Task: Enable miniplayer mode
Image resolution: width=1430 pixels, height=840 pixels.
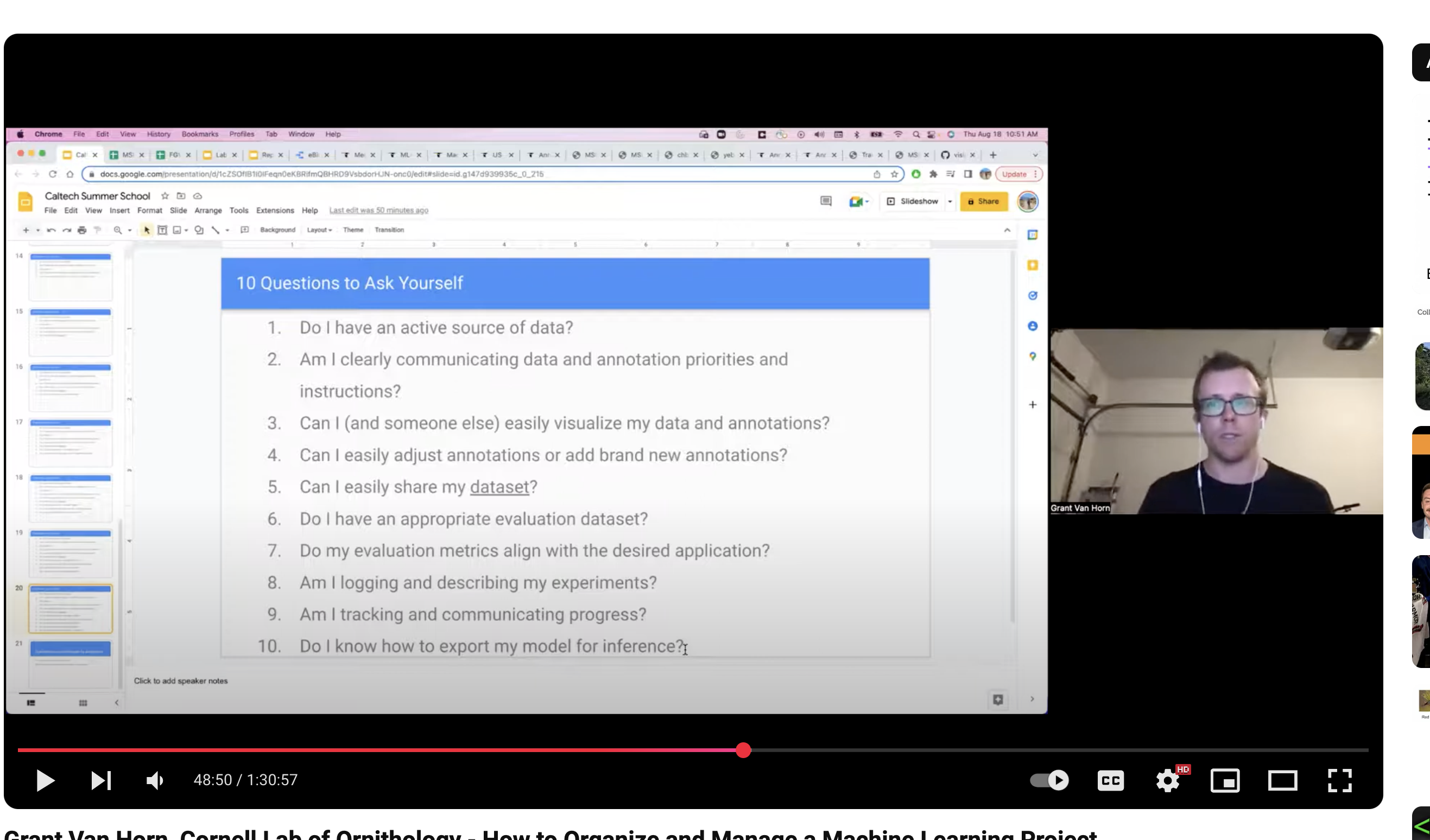Action: click(x=1225, y=780)
